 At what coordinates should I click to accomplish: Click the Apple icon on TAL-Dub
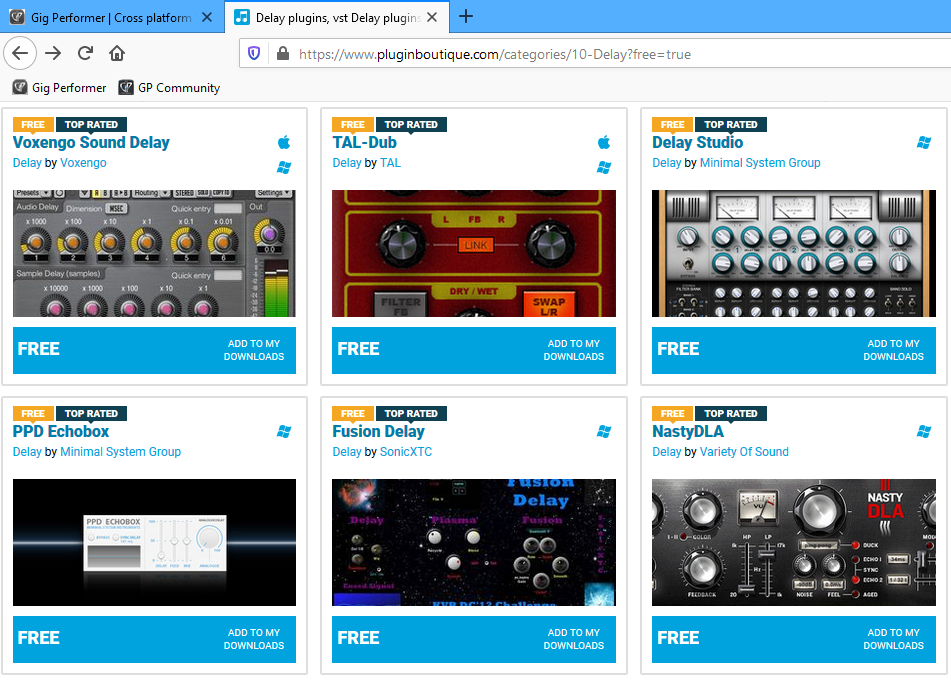pyautogui.click(x=603, y=143)
